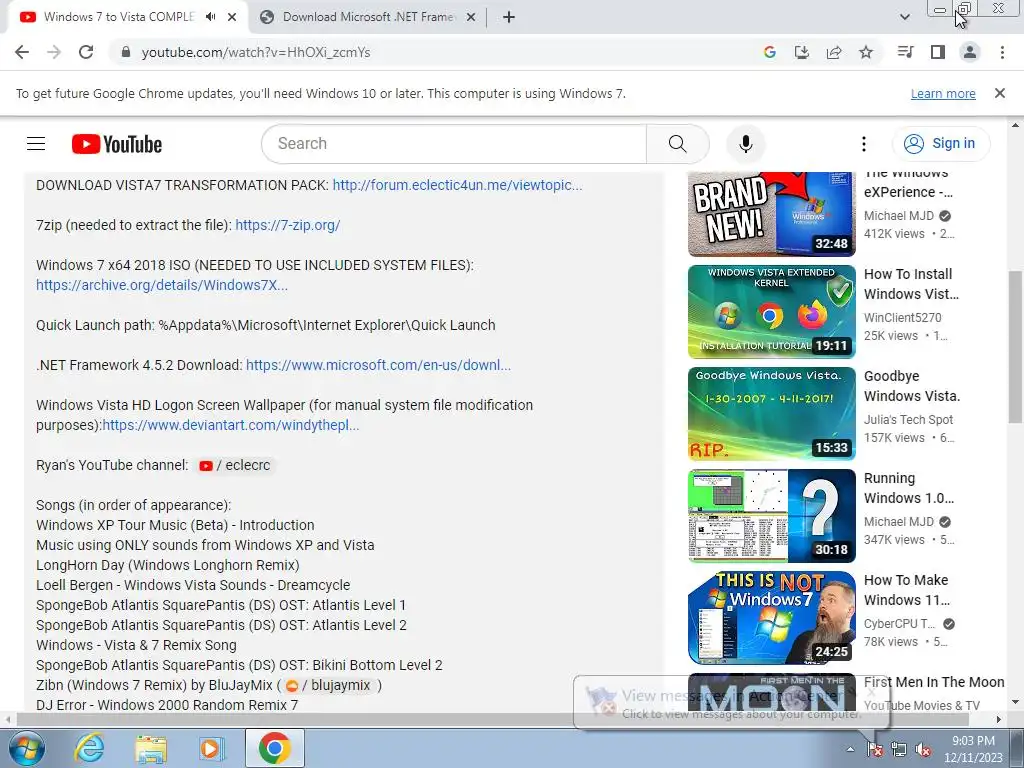Go back to the previous page
Image resolution: width=1024 pixels, height=768 pixels.
22,52
